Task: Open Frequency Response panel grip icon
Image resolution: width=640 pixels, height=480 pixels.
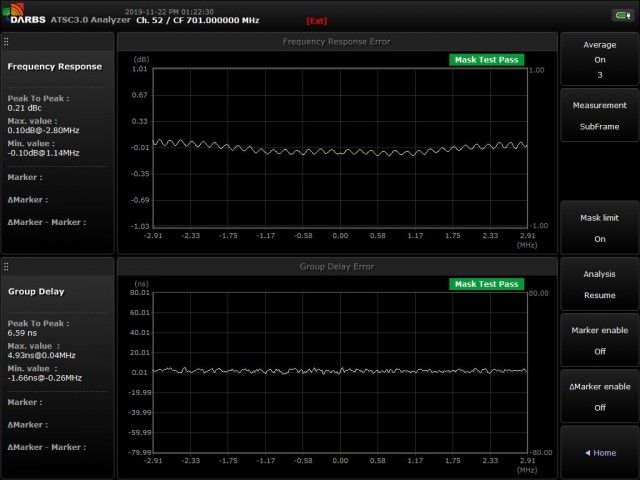Action: [6, 42]
